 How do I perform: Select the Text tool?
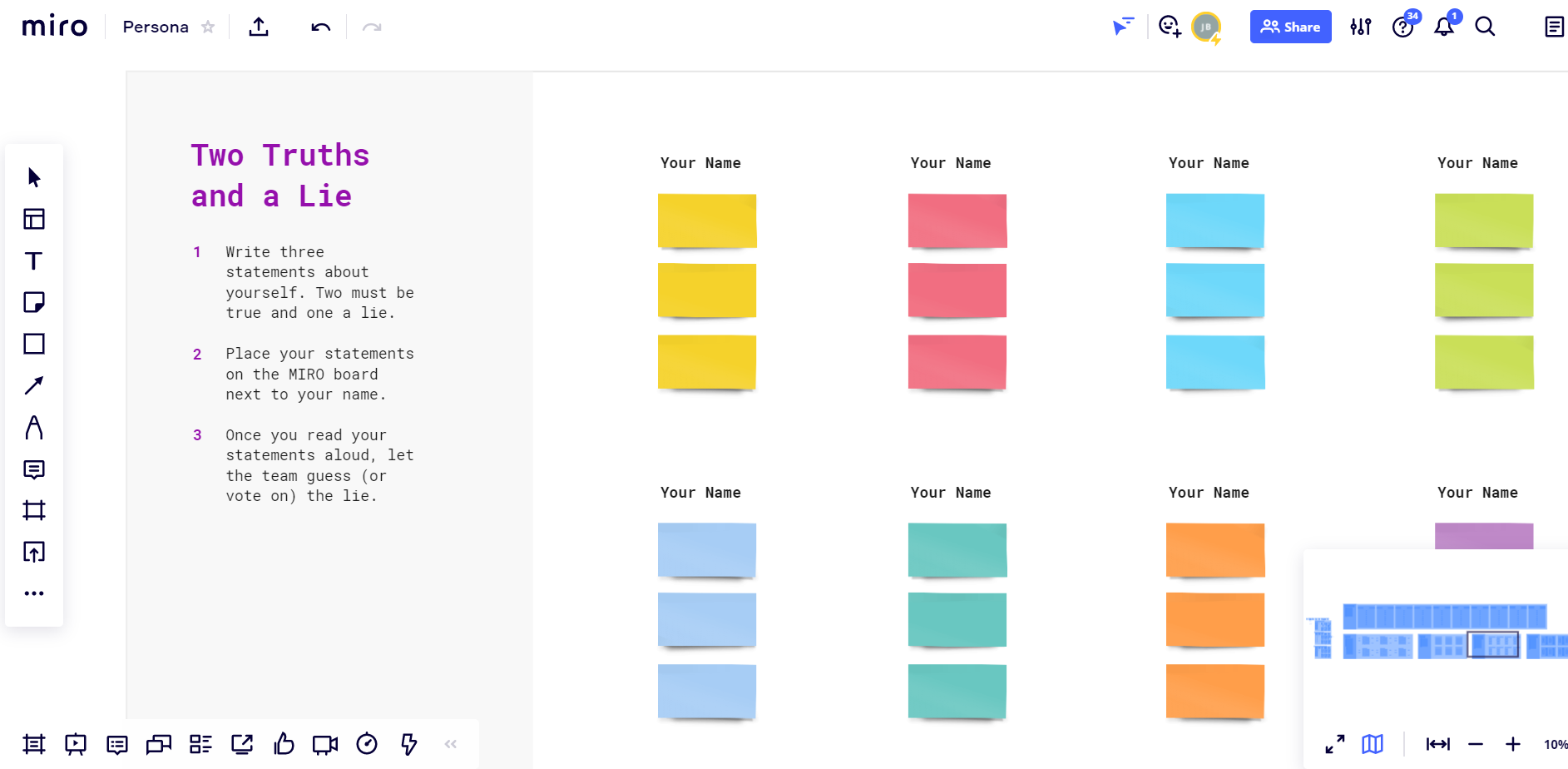click(34, 260)
